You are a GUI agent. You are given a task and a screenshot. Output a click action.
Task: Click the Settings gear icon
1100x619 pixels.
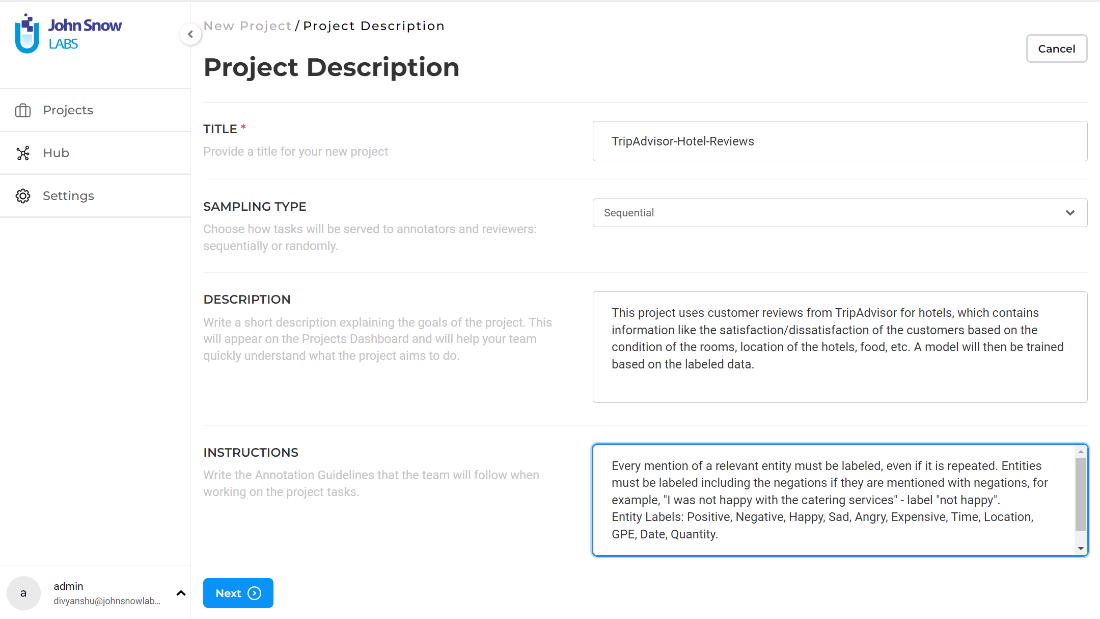coord(23,196)
